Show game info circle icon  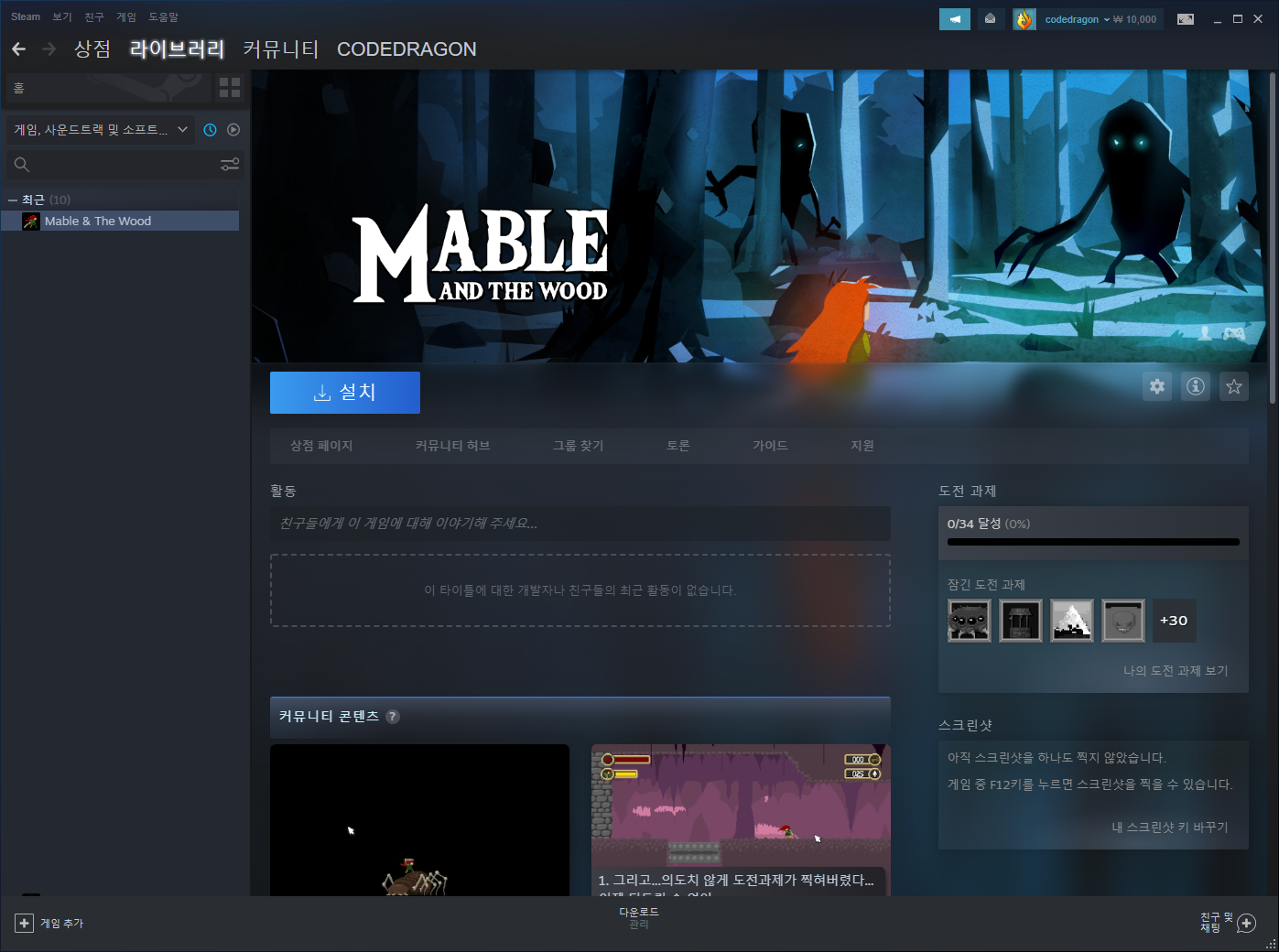pos(1196,386)
